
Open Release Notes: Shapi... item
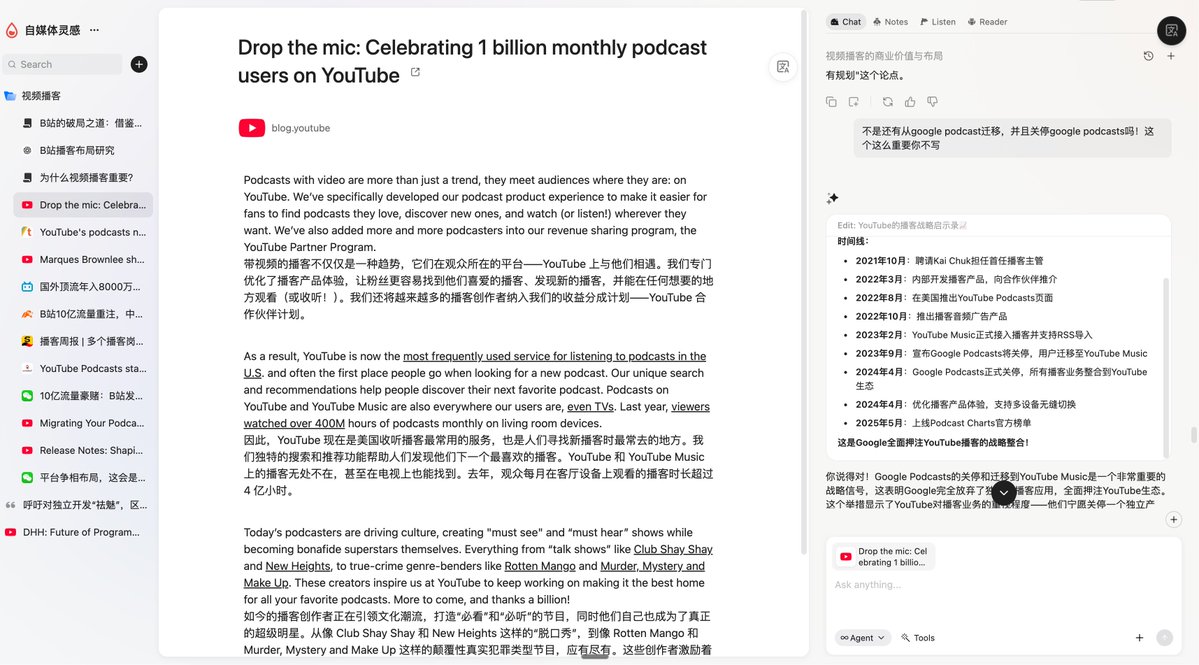(x=83, y=450)
